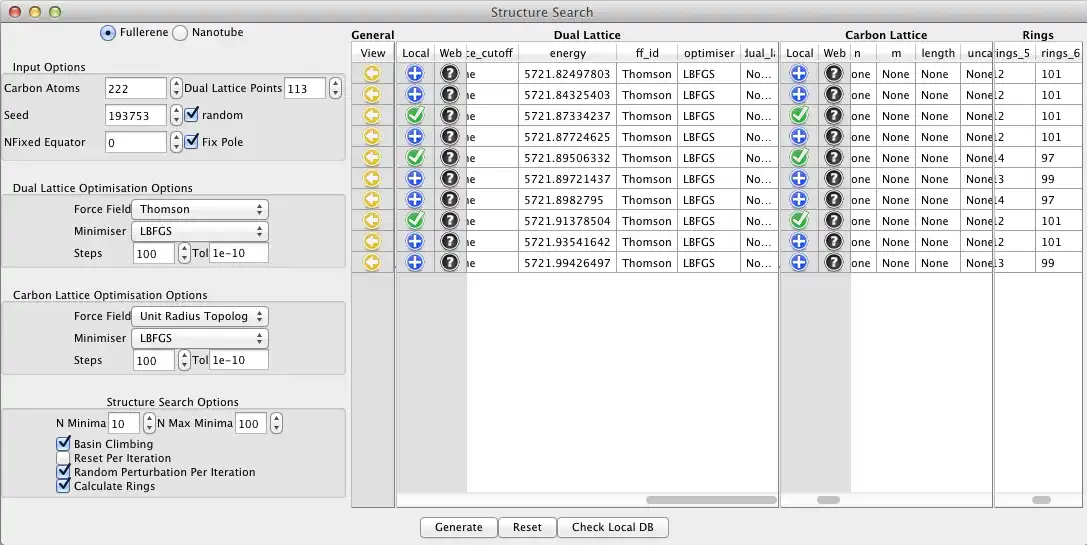The height and width of the screenshot is (545, 1087).
Task: Click Dual Lattice Points stepper arrows
Action: pyautogui.click(x=336, y=88)
